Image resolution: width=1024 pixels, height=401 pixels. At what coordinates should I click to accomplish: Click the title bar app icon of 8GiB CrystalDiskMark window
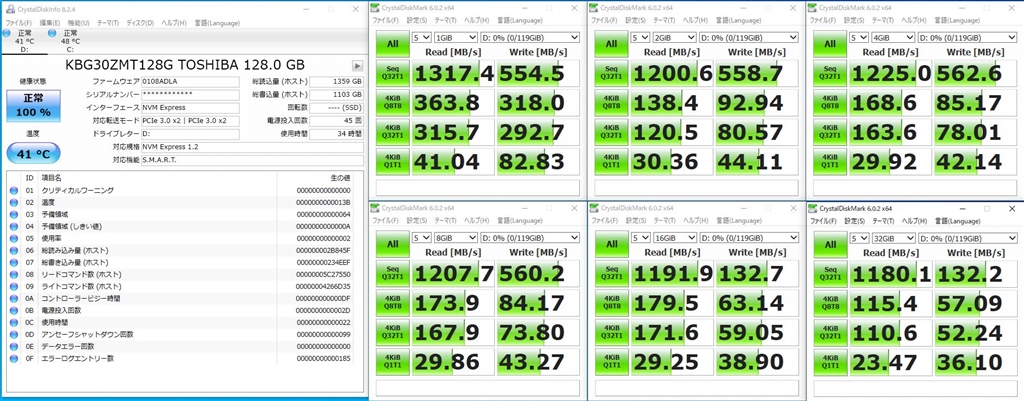pos(375,208)
